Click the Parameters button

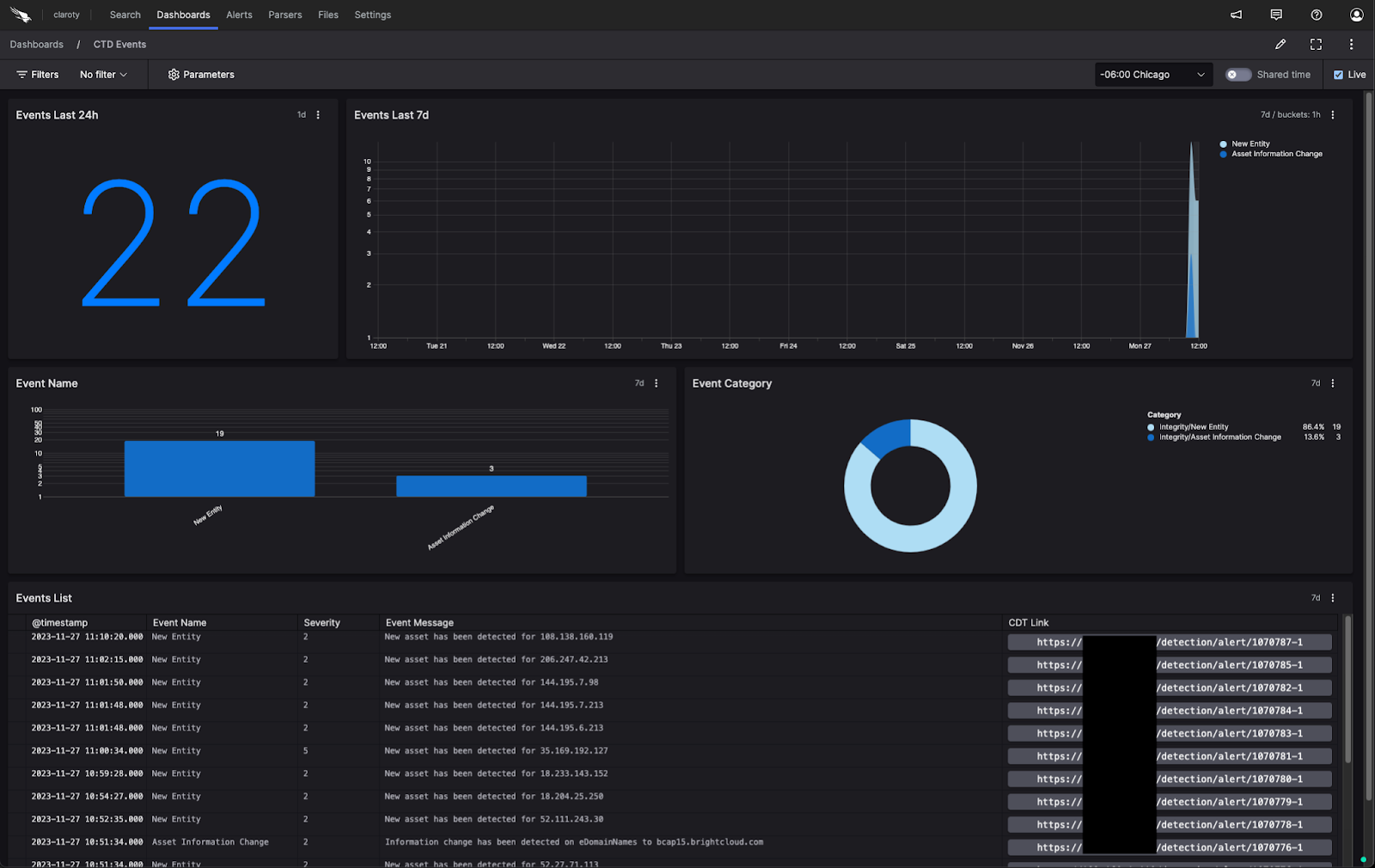tap(201, 75)
